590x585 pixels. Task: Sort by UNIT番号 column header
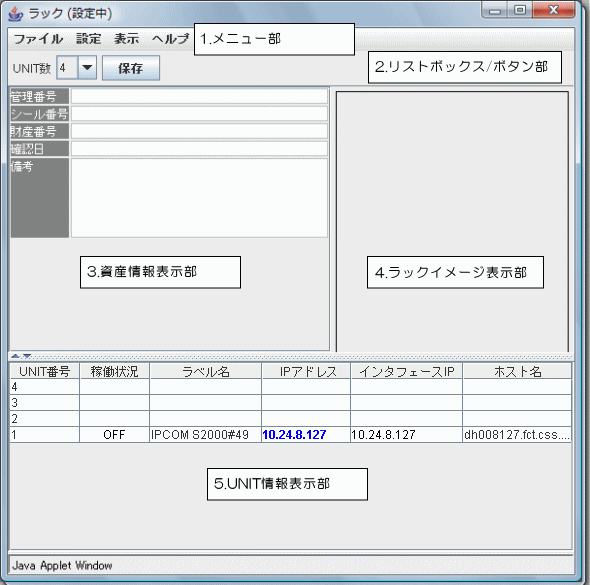pyautogui.click(x=45, y=371)
